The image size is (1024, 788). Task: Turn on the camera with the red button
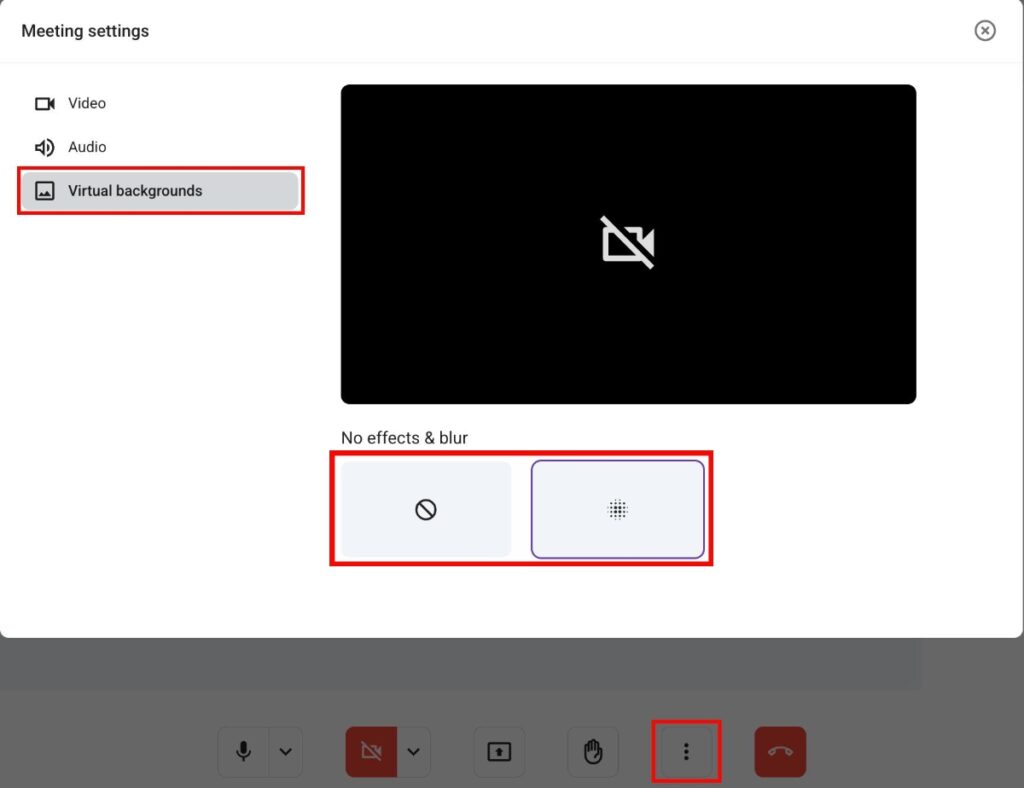pyautogui.click(x=371, y=752)
